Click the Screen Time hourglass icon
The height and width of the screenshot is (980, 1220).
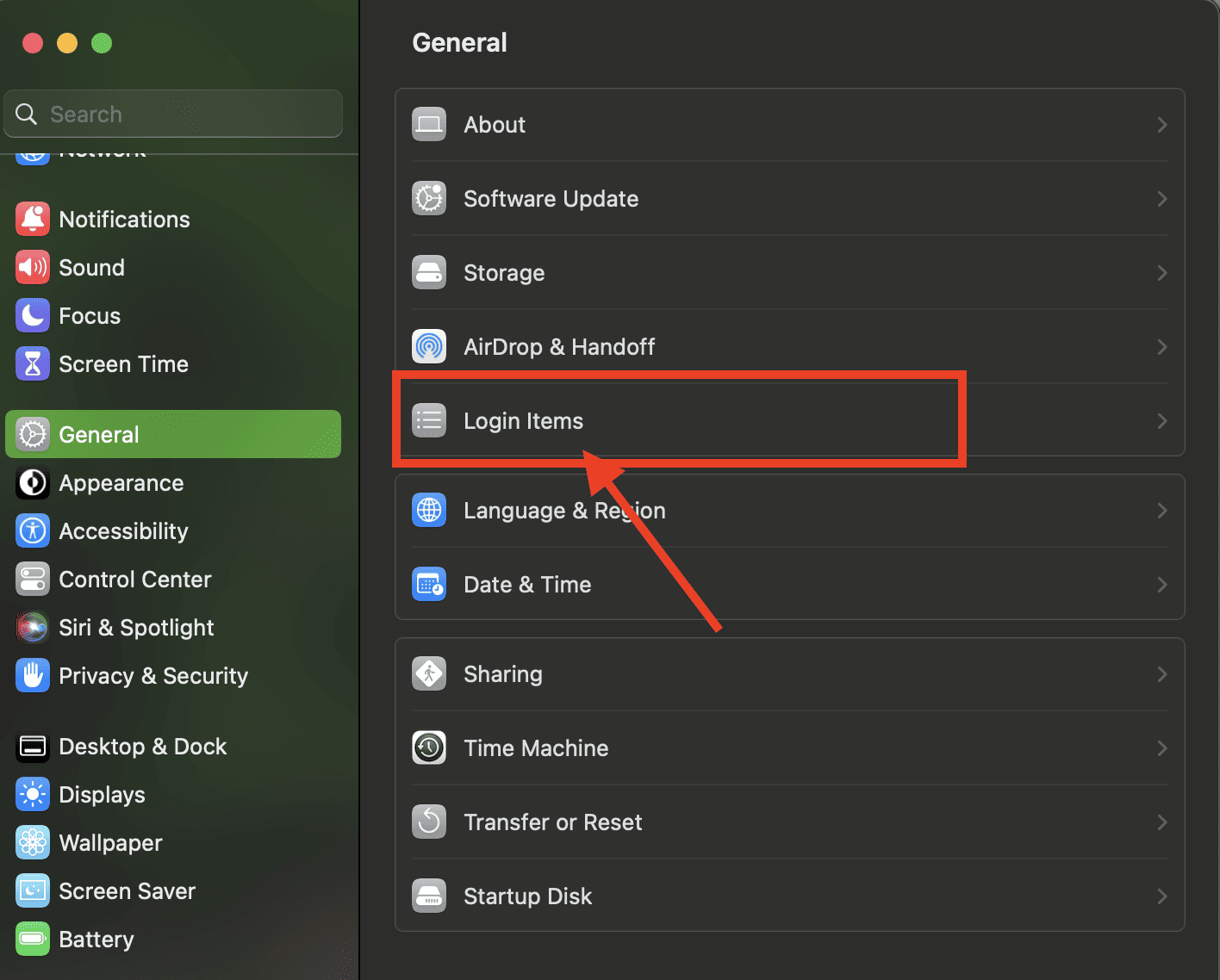(33, 364)
